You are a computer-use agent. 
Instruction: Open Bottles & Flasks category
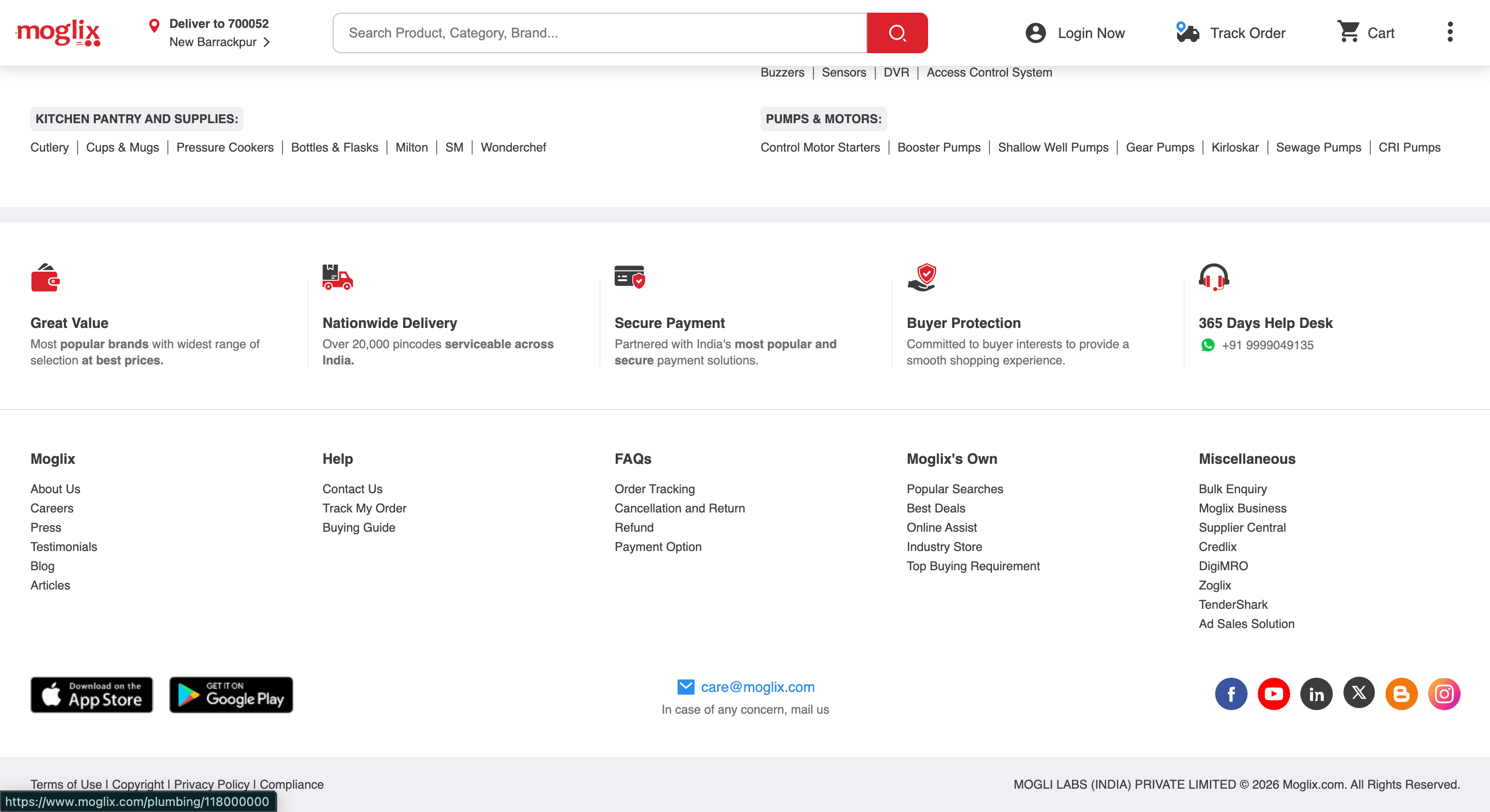tap(334, 147)
